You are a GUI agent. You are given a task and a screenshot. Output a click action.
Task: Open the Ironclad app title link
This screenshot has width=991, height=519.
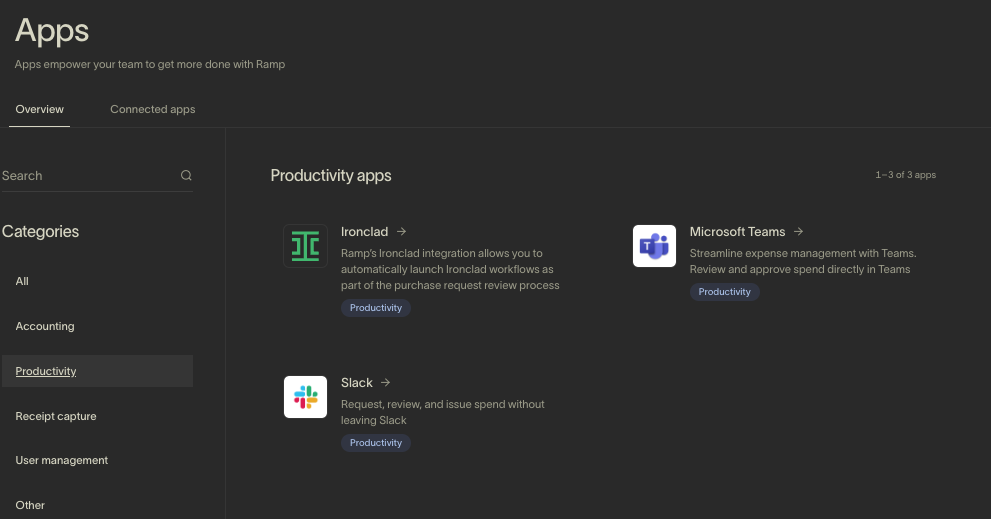point(364,231)
